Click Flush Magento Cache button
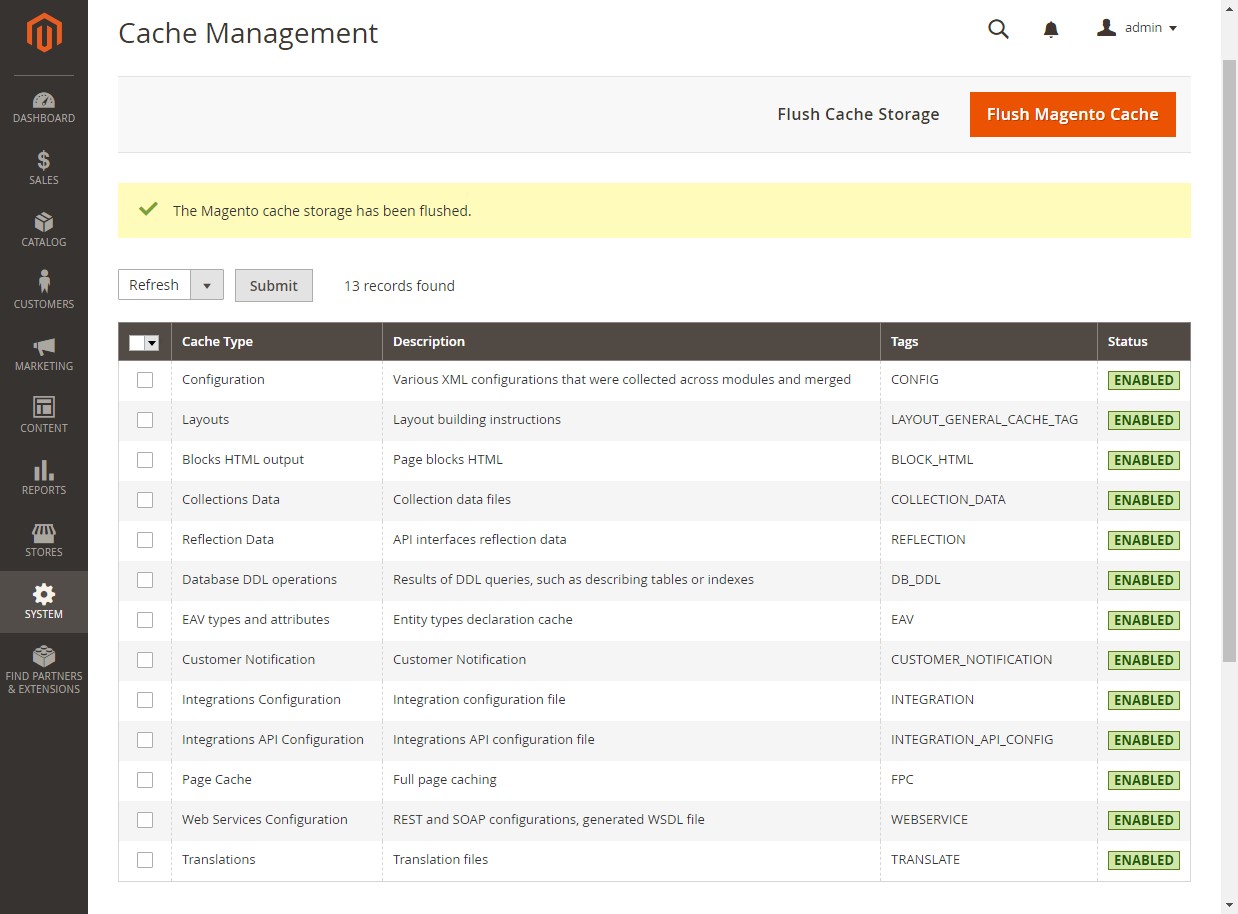Screen dimensions: 1238x914 1073,114
